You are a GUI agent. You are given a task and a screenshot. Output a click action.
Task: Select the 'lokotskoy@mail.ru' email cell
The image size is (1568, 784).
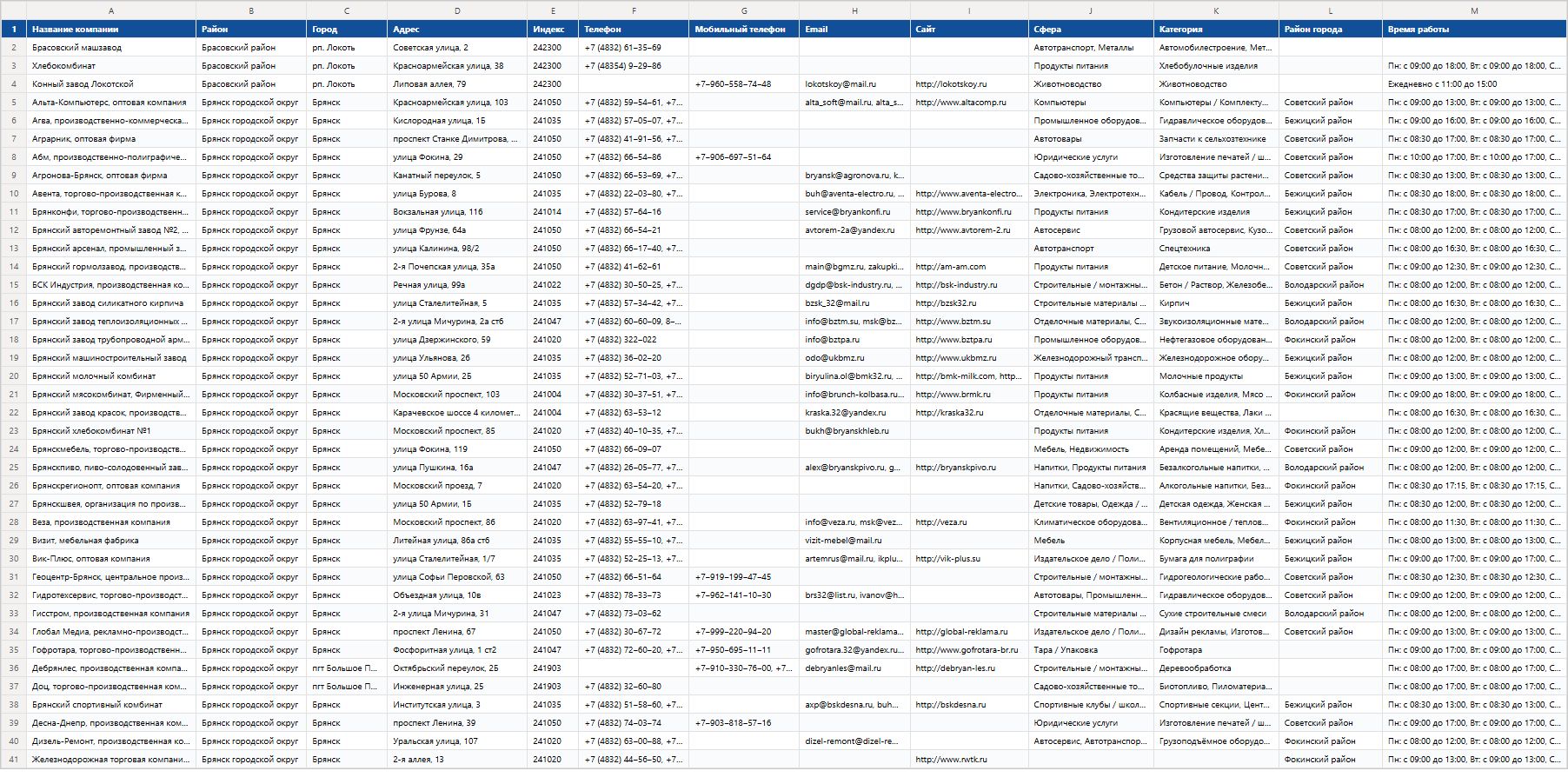pyautogui.click(x=854, y=84)
